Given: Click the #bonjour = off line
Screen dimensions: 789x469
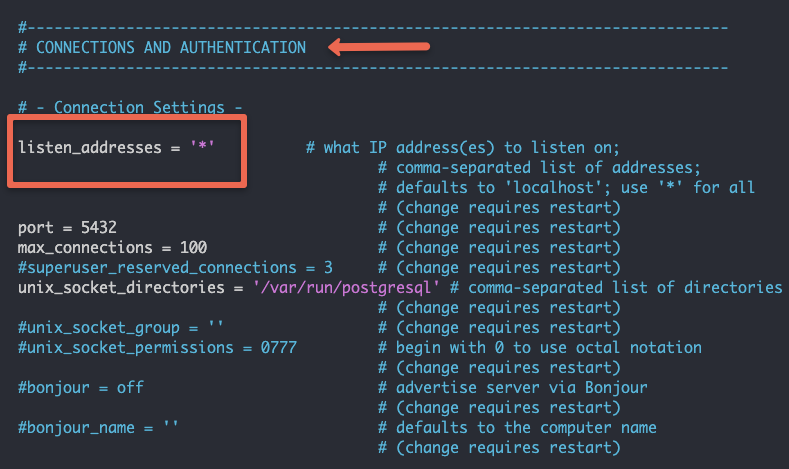Looking at the screenshot, I should (x=81, y=388).
